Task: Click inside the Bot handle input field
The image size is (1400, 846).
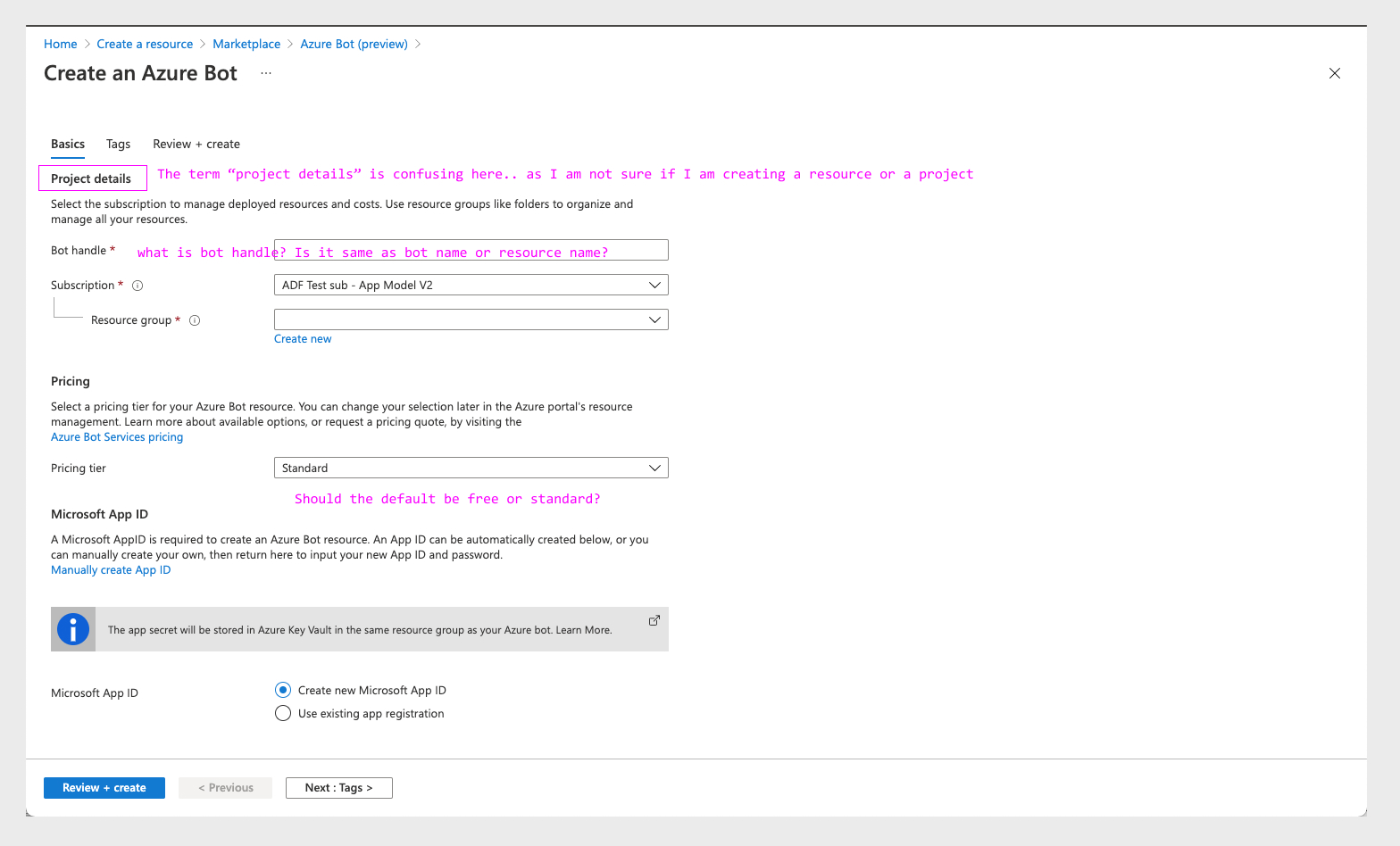Action: tap(471, 250)
